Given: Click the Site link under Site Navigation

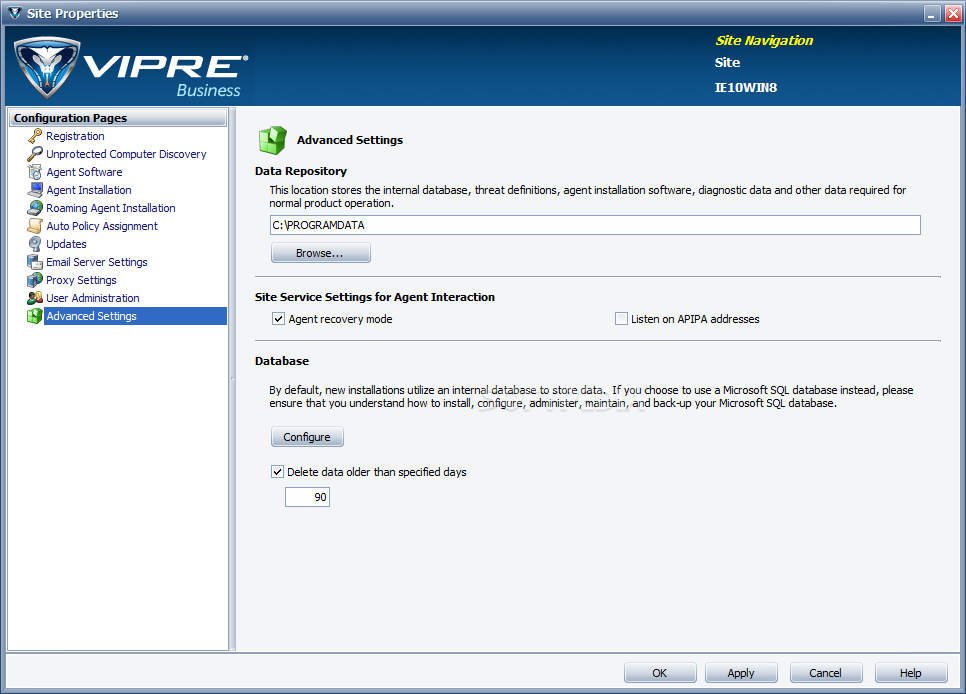Looking at the screenshot, I should pos(727,62).
